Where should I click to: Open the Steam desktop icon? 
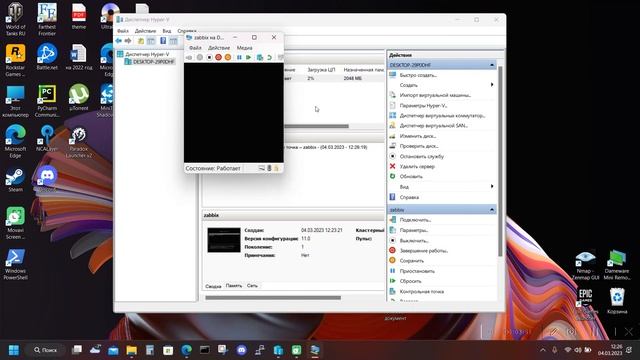click(16, 180)
